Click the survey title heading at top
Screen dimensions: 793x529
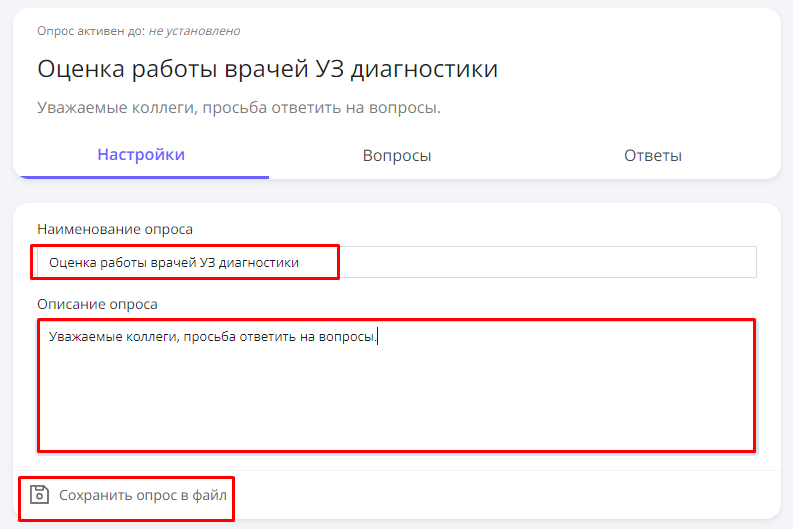click(x=267, y=69)
